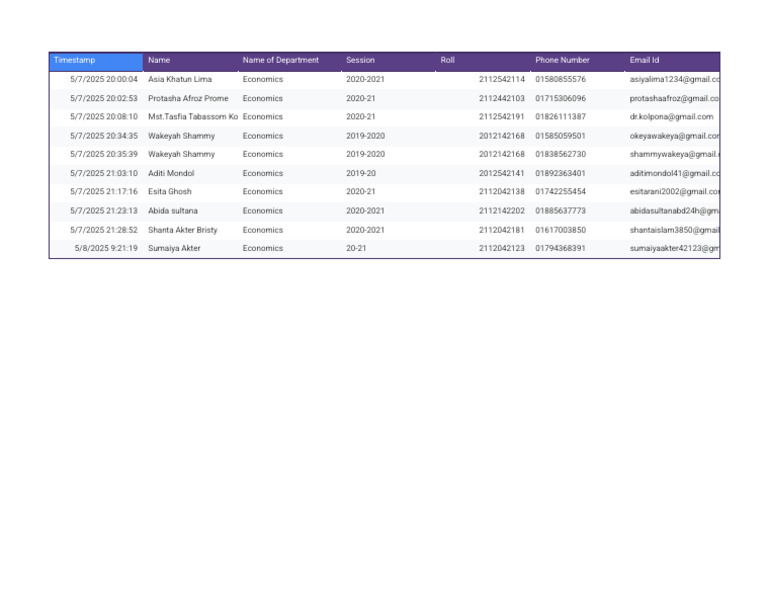This screenshot has height=594, width=768.
Task: Click roll number 2112042181
Action: click(502, 230)
